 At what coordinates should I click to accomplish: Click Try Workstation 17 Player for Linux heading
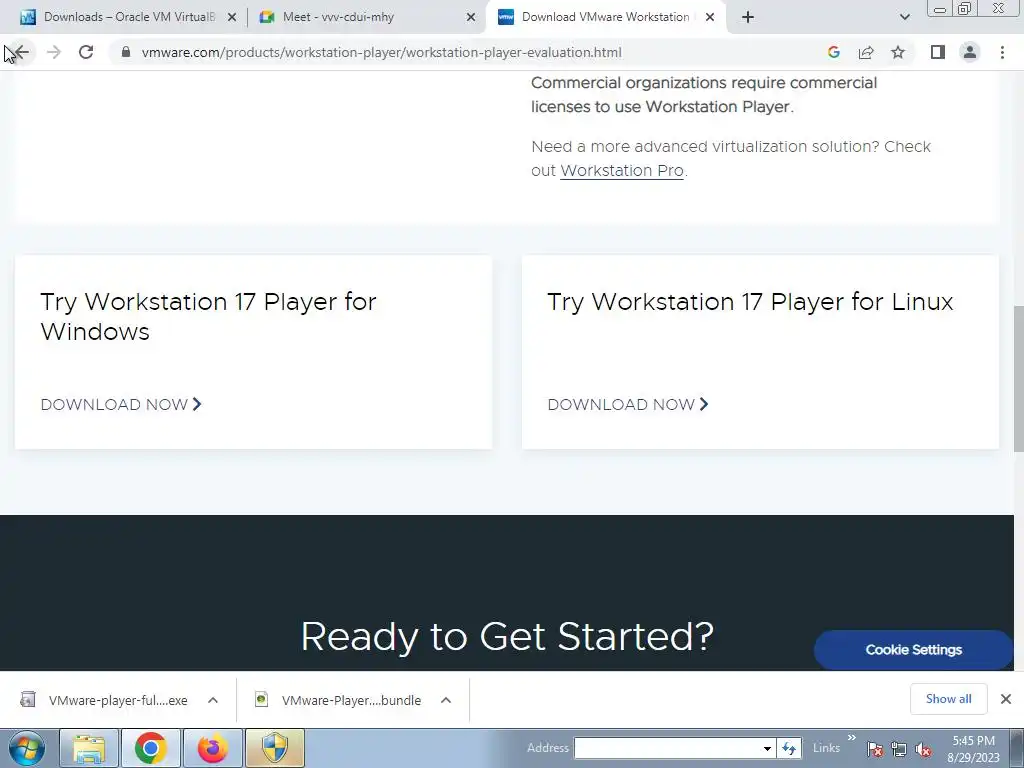pos(750,302)
